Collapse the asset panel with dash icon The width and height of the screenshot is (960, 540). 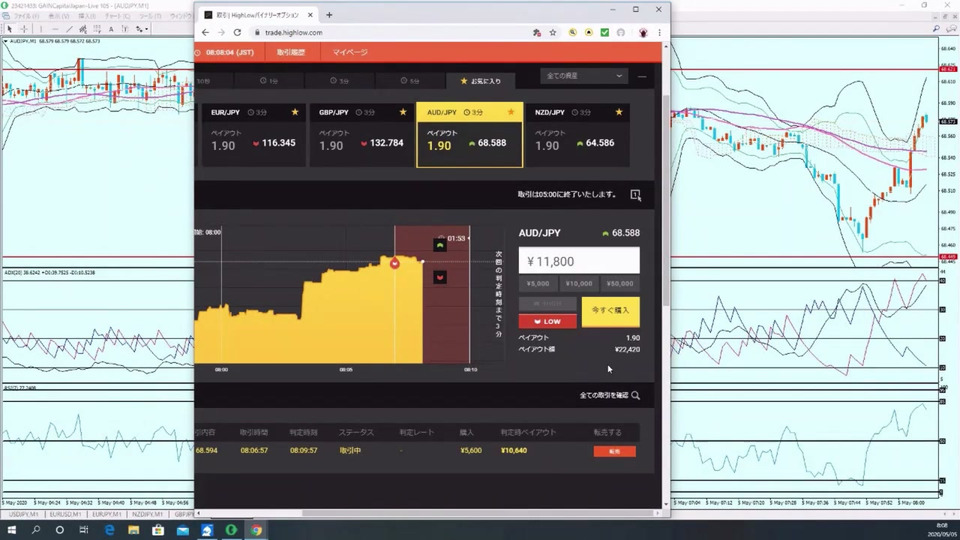tap(642, 77)
